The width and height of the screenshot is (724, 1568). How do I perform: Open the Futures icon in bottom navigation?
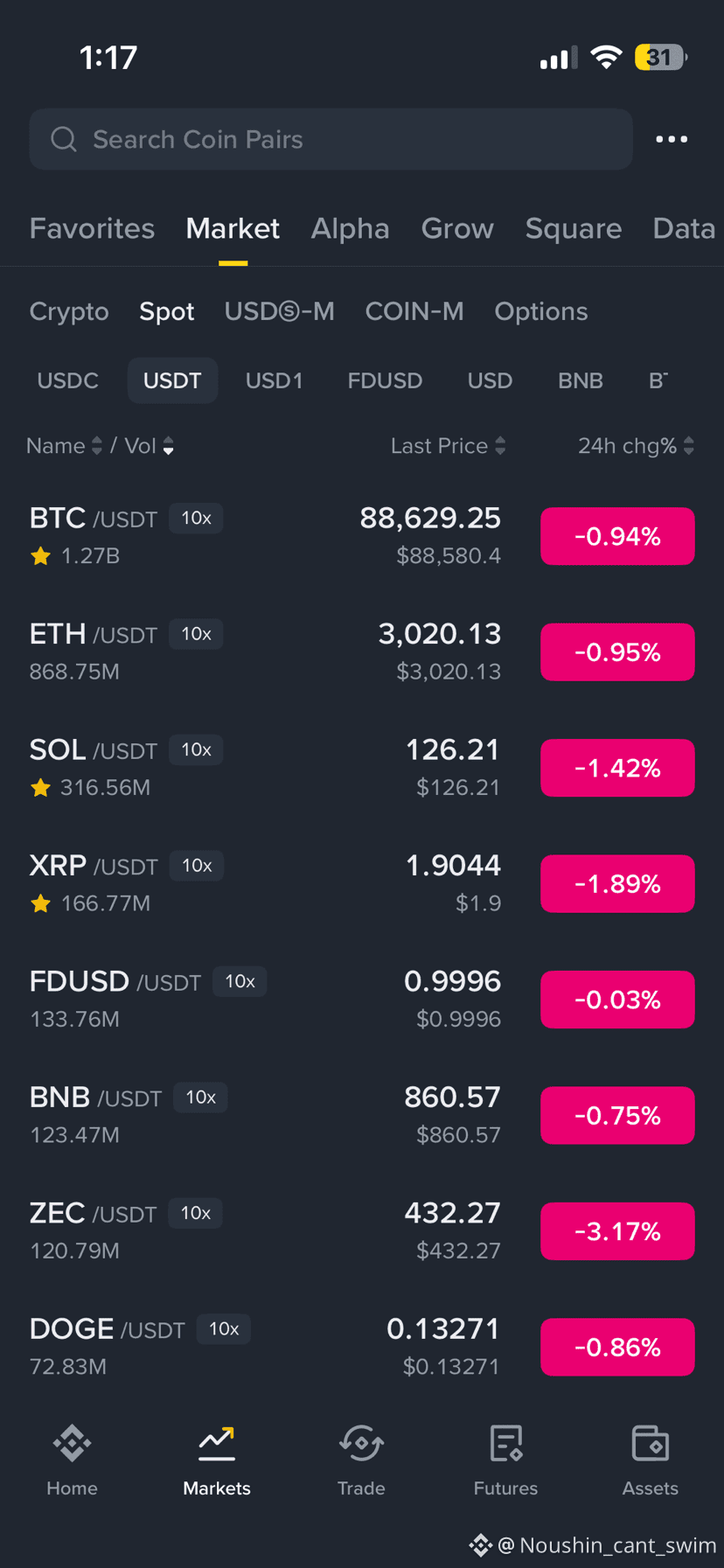click(505, 1443)
